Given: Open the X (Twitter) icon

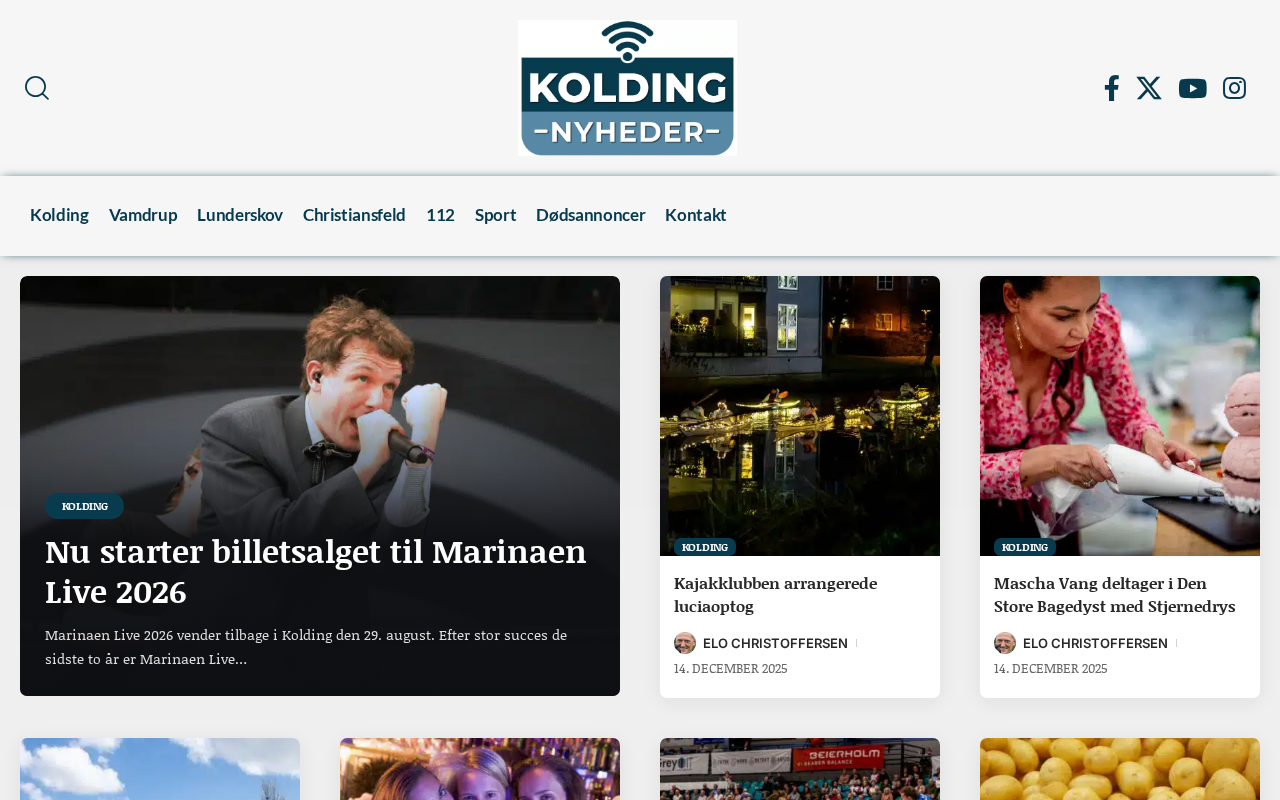Looking at the screenshot, I should coord(1149,88).
